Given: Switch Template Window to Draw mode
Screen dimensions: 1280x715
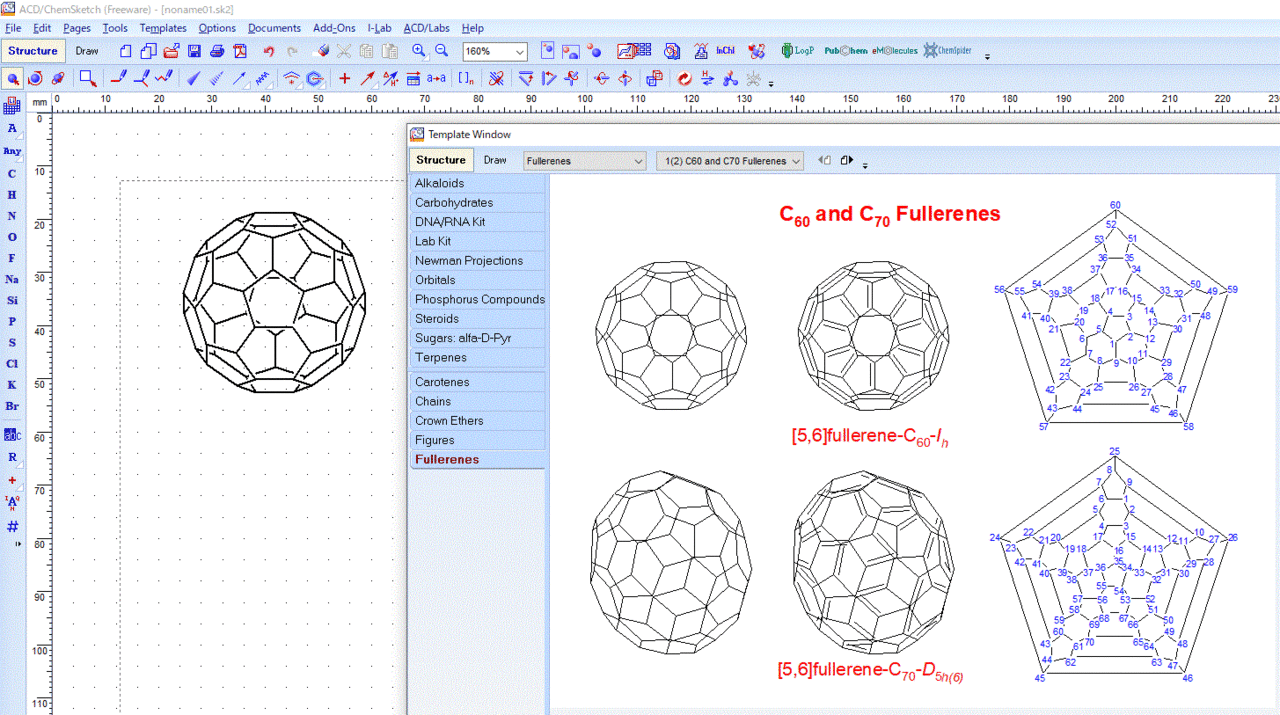Looking at the screenshot, I should tap(495, 160).
